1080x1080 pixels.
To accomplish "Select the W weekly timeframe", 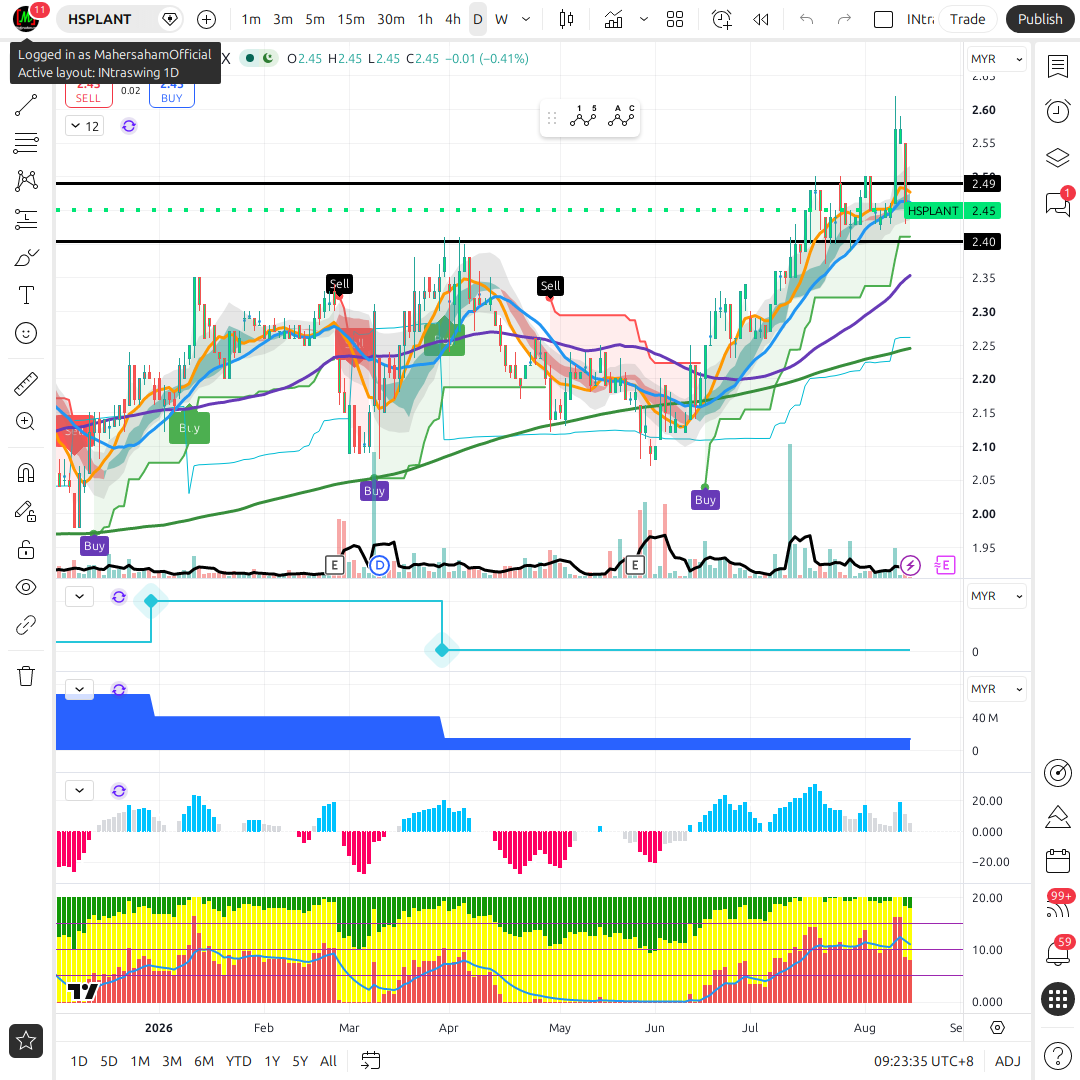I will click(x=501, y=19).
